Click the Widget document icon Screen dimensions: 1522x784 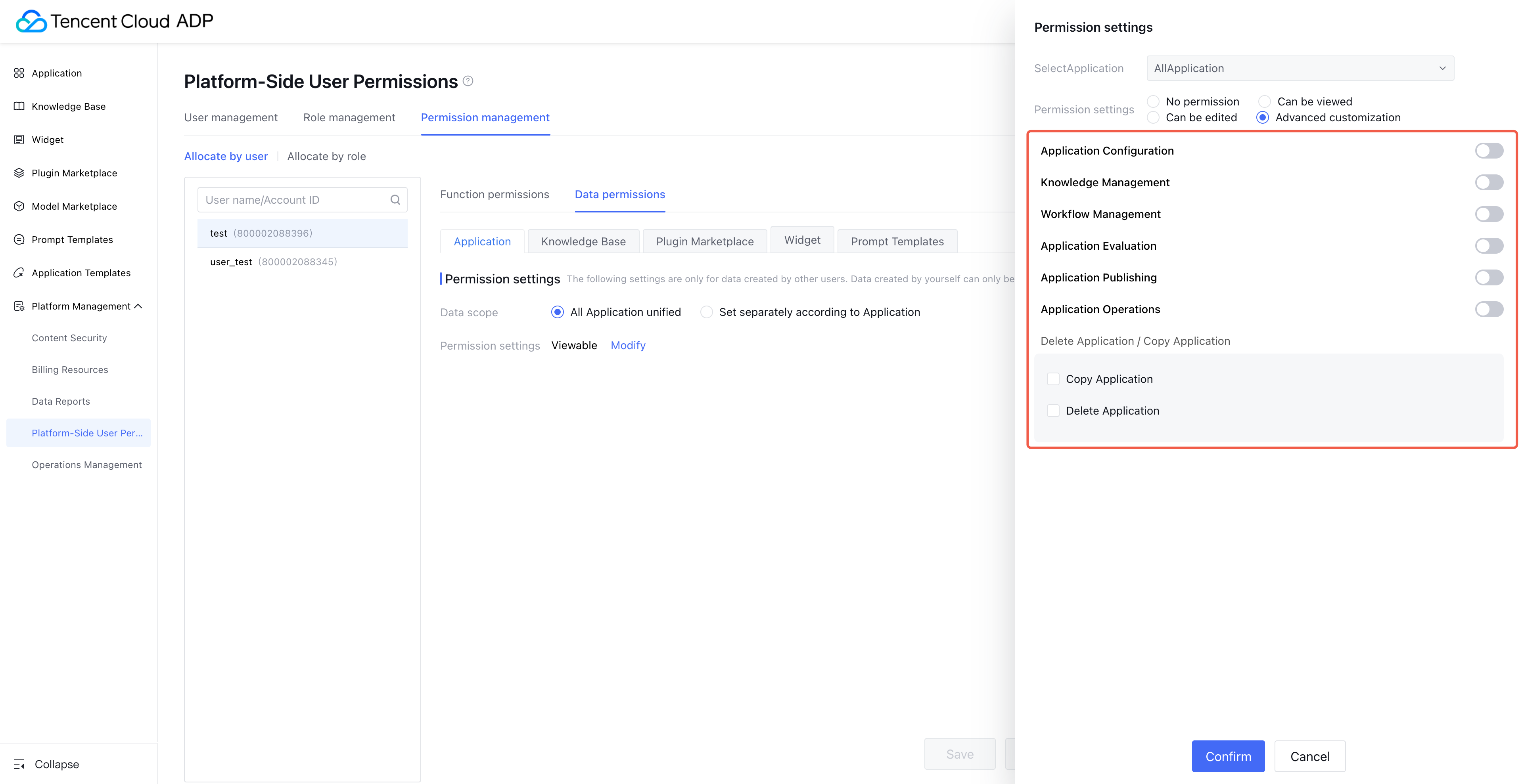pyautogui.click(x=18, y=140)
